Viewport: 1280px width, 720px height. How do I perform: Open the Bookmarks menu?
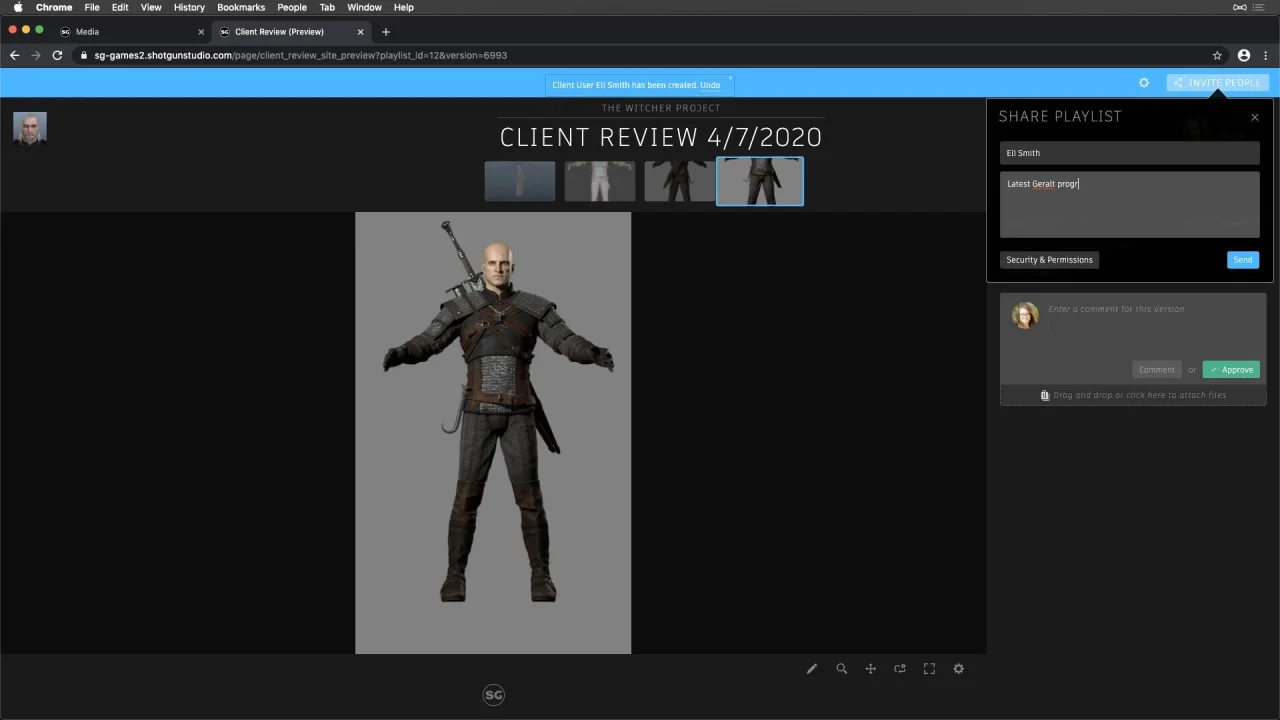(241, 7)
